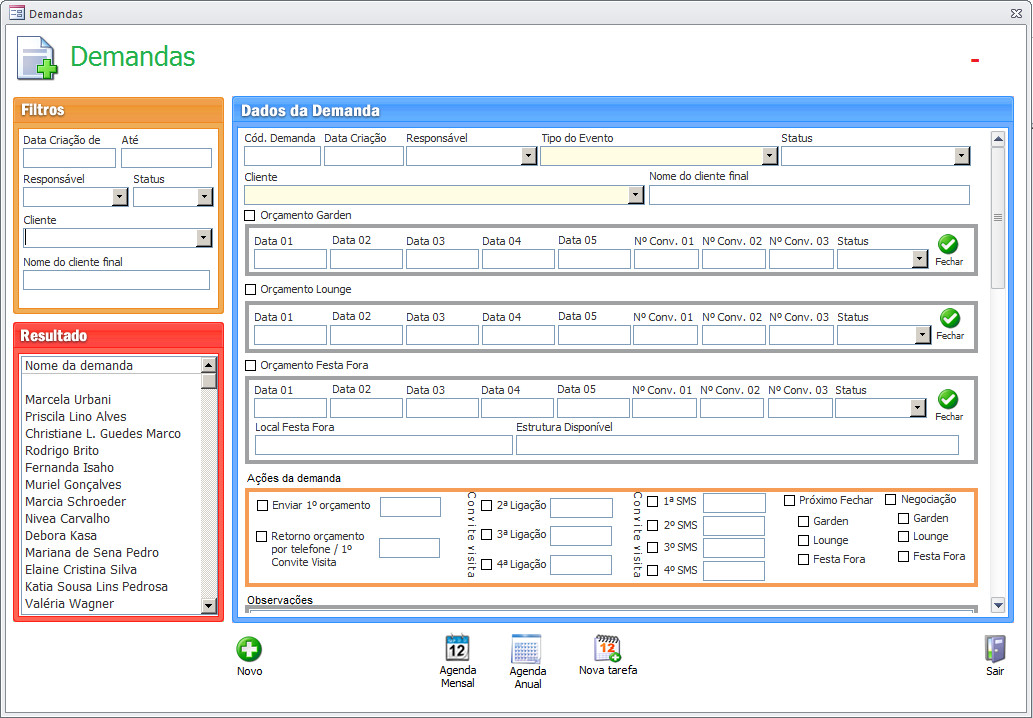Image resolution: width=1033 pixels, height=718 pixels.
Task: Click the Local Festa Fora field
Action: pos(383,445)
